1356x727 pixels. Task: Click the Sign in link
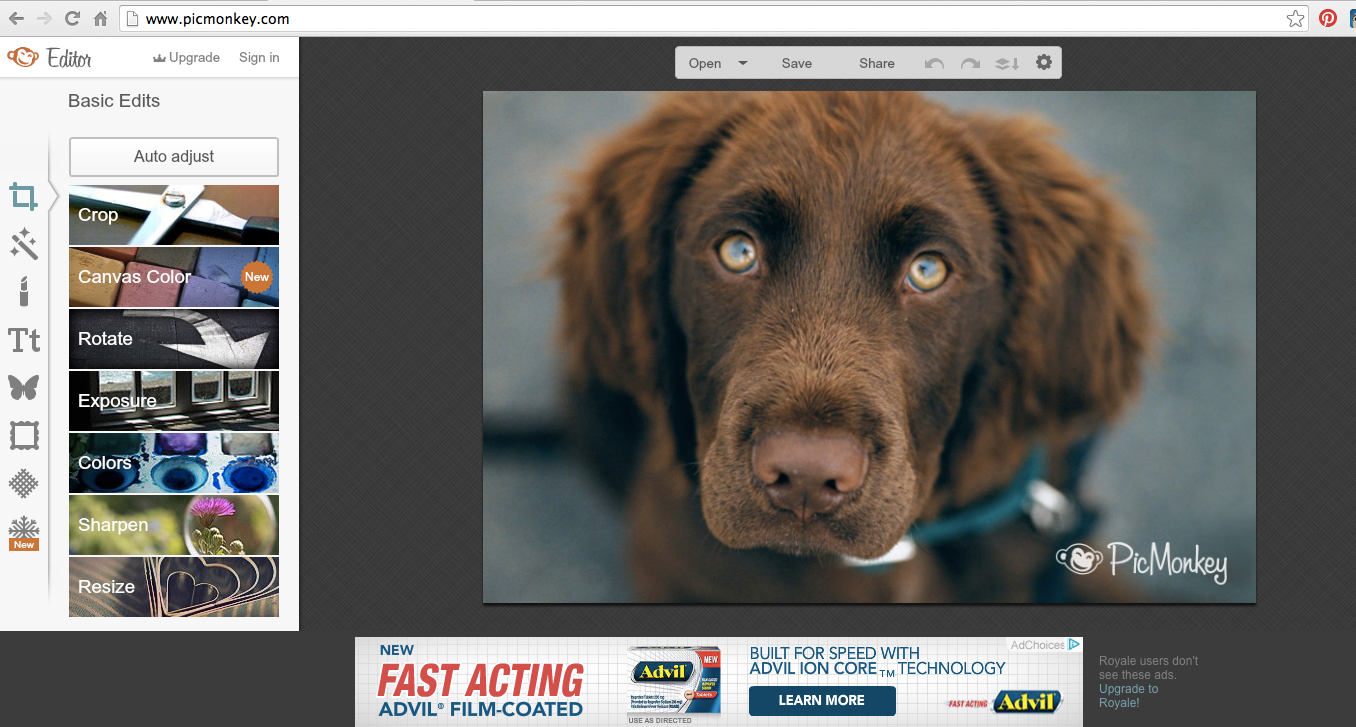tap(259, 58)
